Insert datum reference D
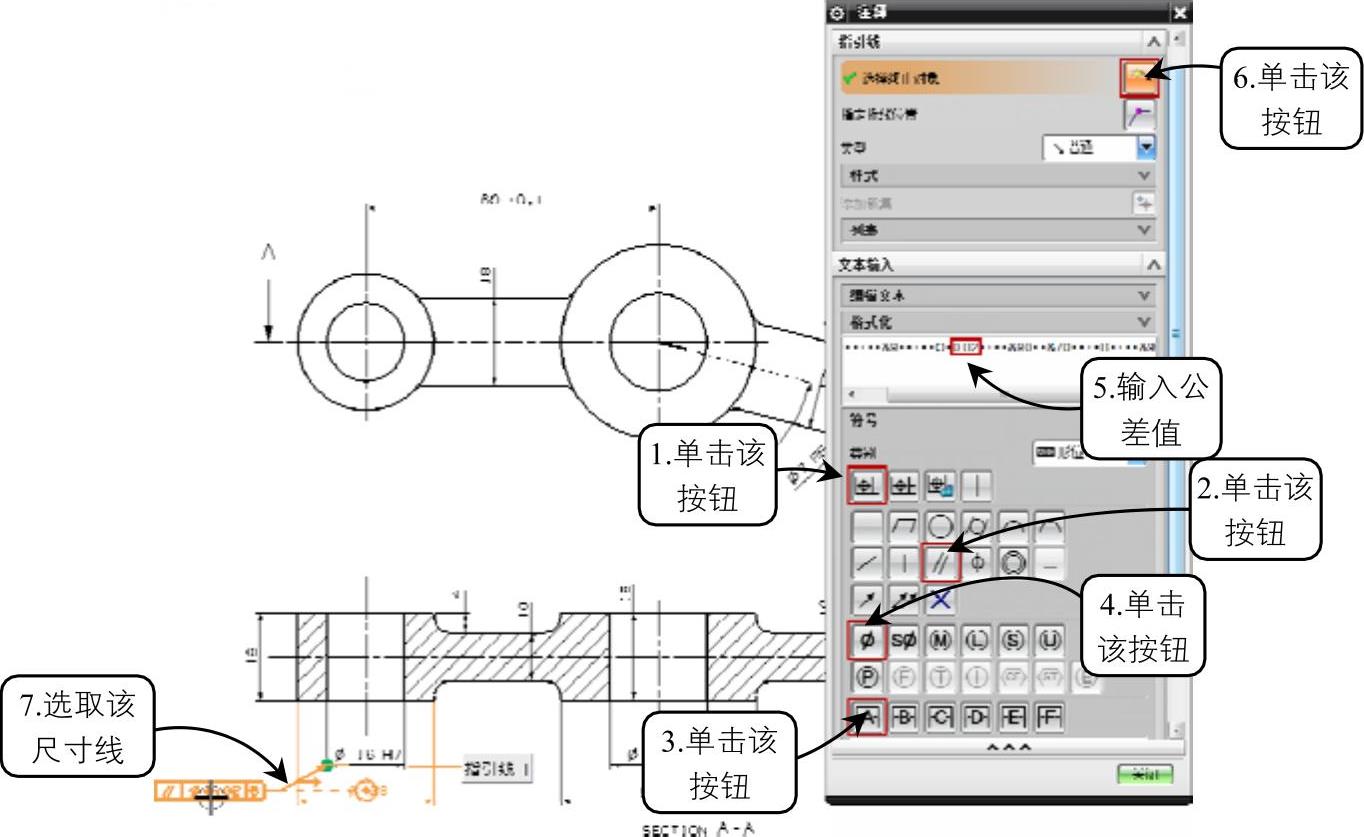This screenshot has width=1364, height=837. coord(977,717)
